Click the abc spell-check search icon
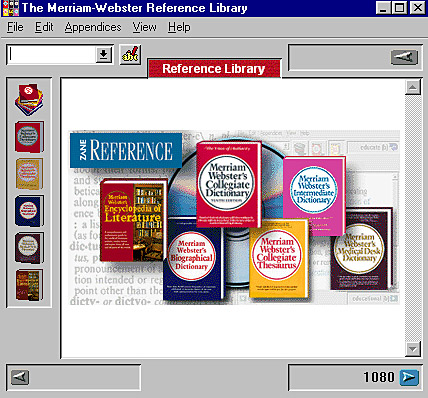Screen dimensions: 428x398 [x=130, y=55]
